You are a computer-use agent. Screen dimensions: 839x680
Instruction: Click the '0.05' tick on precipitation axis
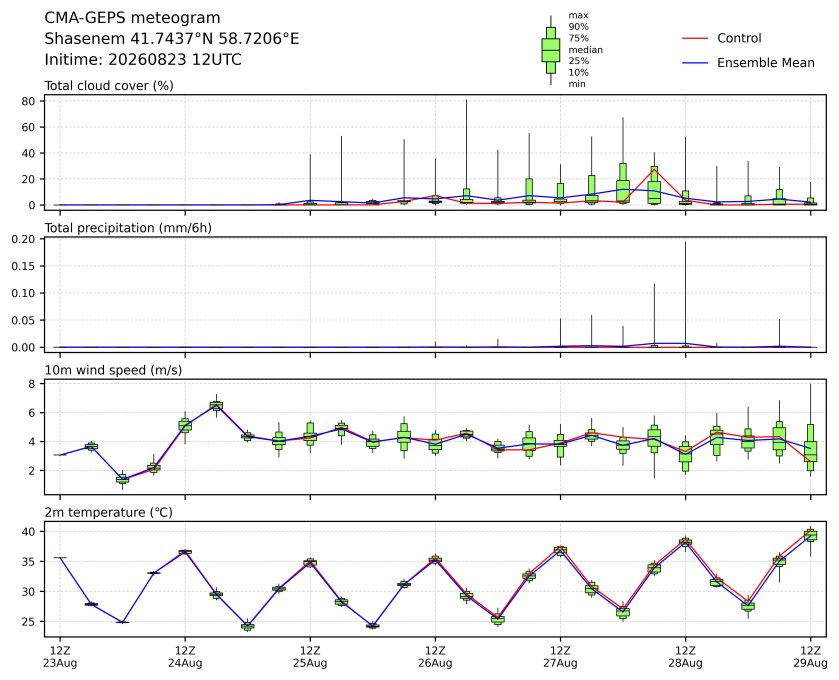(24, 320)
